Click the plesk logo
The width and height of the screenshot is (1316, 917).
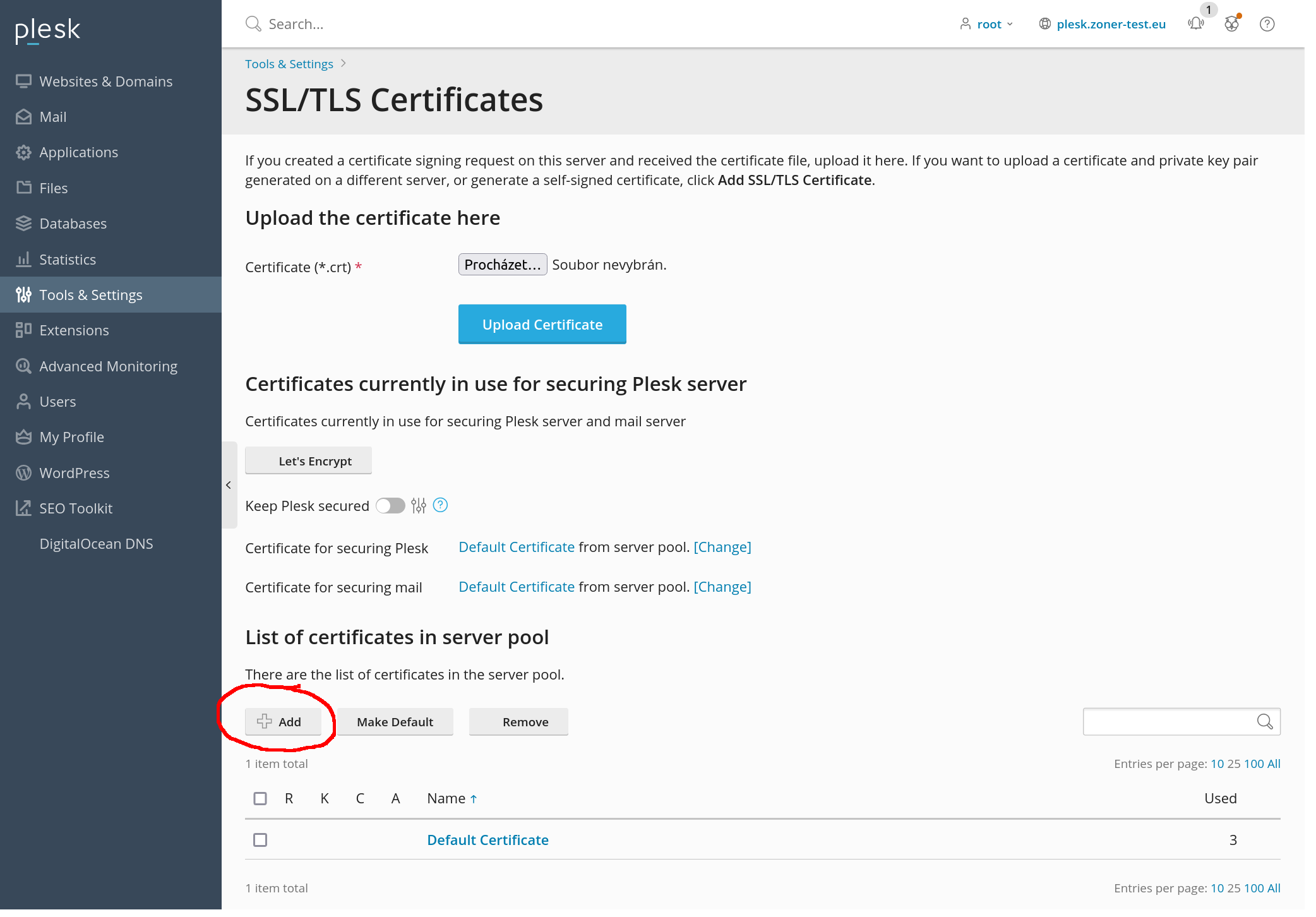tap(48, 30)
